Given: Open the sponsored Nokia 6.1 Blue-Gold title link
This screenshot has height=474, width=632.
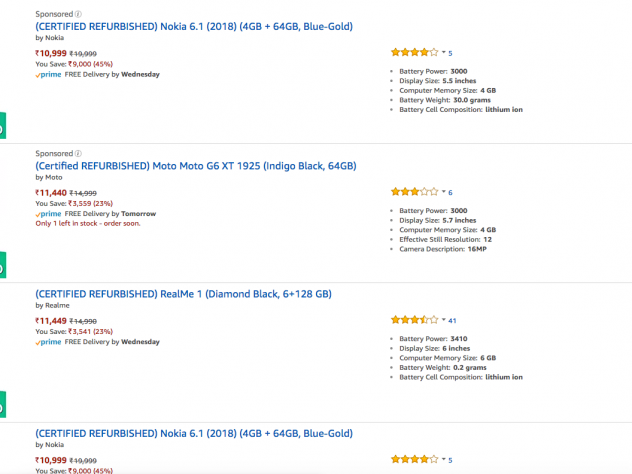Looking at the screenshot, I should (x=194, y=26).
